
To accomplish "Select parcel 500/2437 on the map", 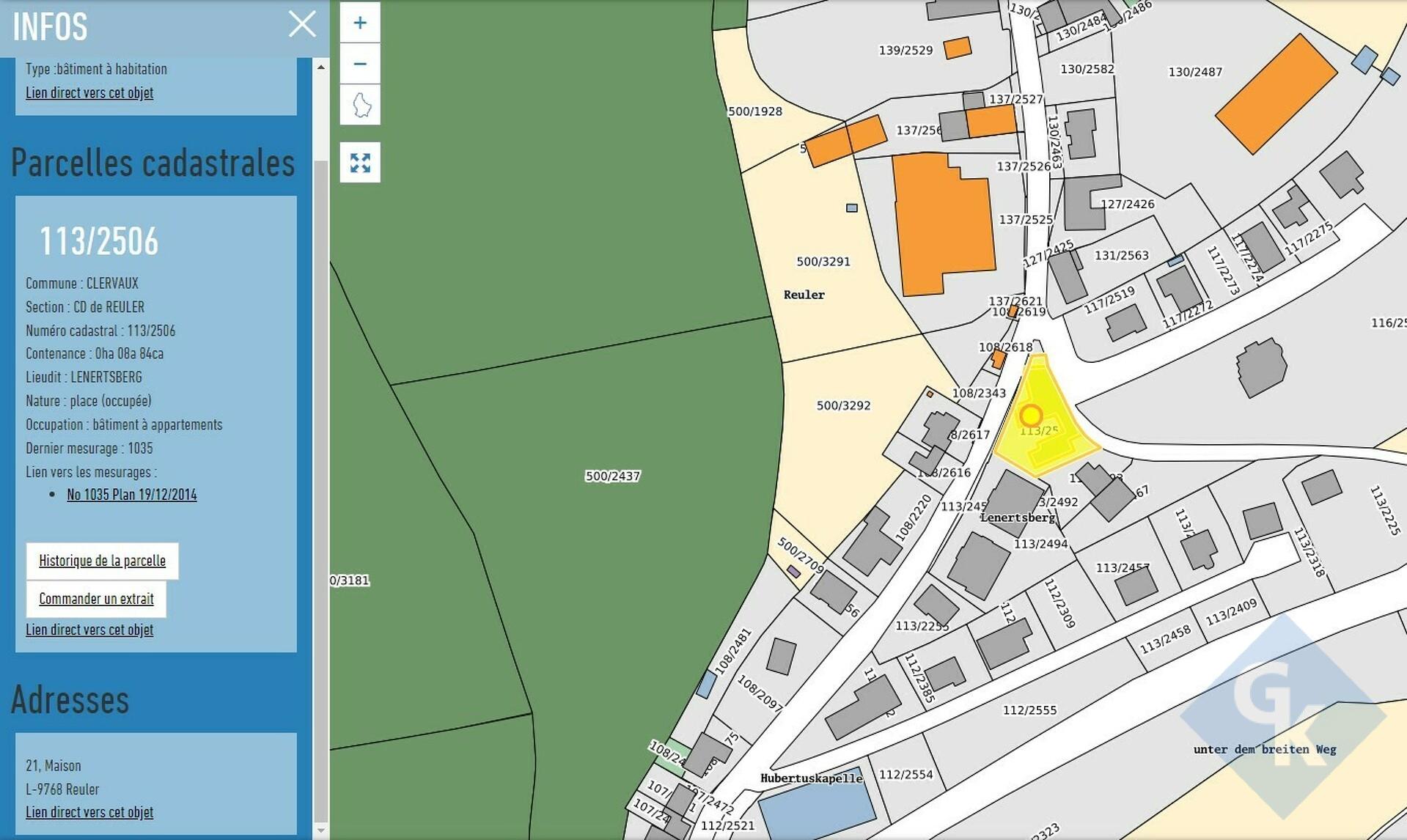I will click(612, 476).
